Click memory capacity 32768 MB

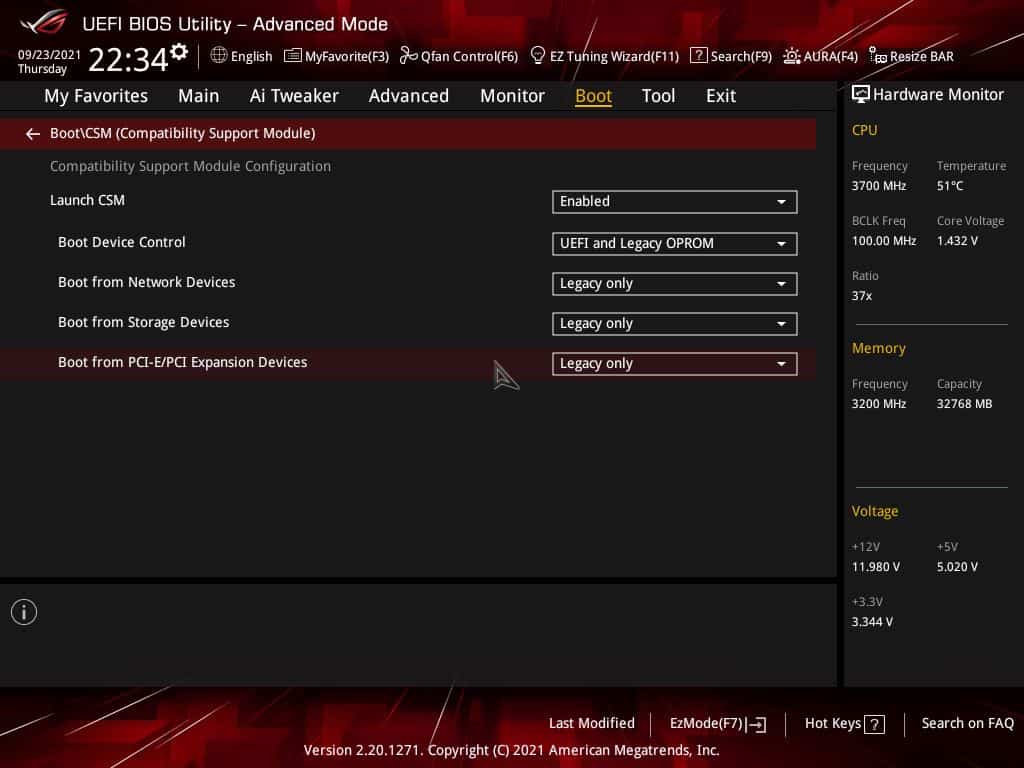(964, 404)
